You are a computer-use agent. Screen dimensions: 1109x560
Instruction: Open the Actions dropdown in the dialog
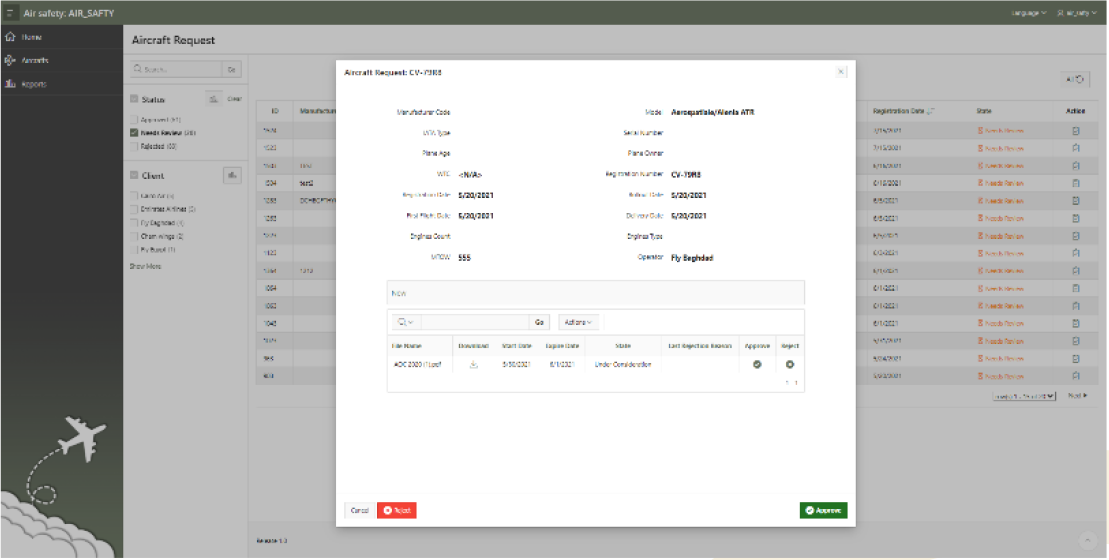tap(578, 322)
